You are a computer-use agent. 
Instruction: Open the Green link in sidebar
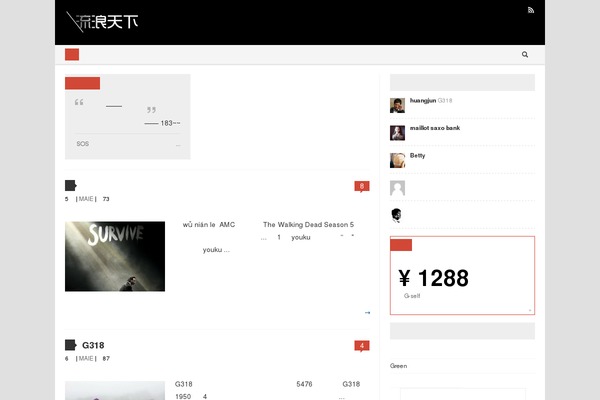pyautogui.click(x=398, y=366)
